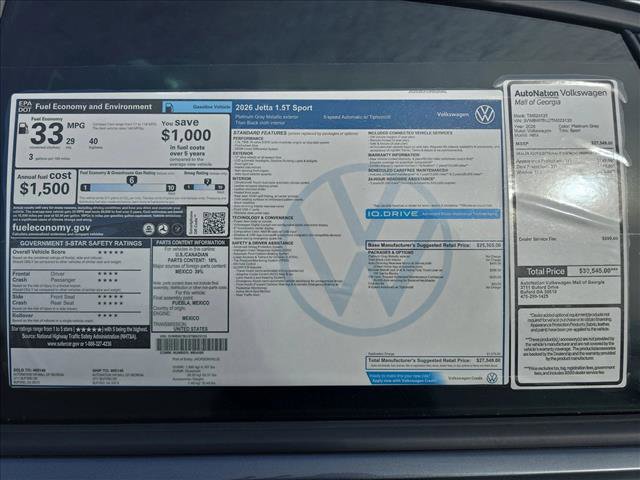Click the Annual fuel cost $1,500 box

[44, 187]
